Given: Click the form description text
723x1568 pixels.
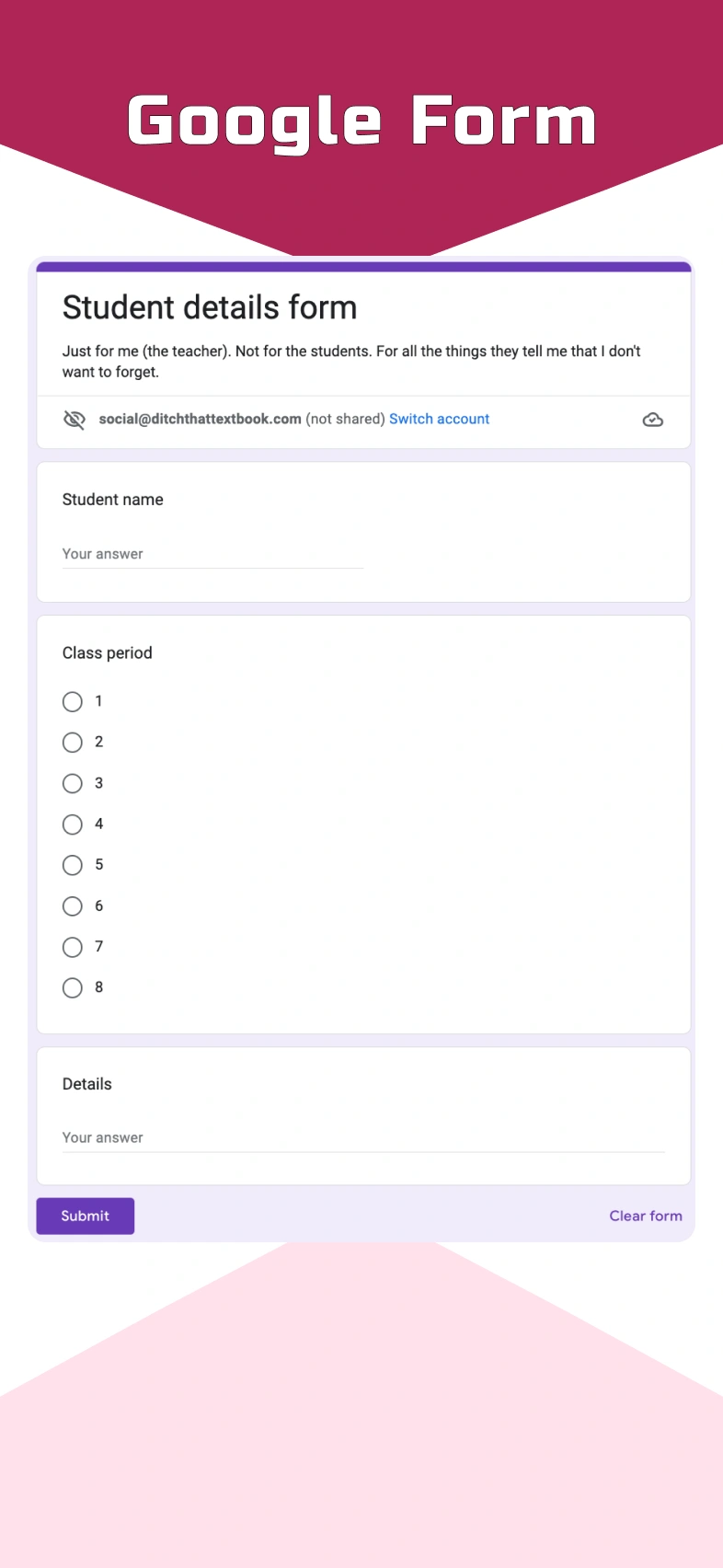Looking at the screenshot, I should (x=350, y=361).
